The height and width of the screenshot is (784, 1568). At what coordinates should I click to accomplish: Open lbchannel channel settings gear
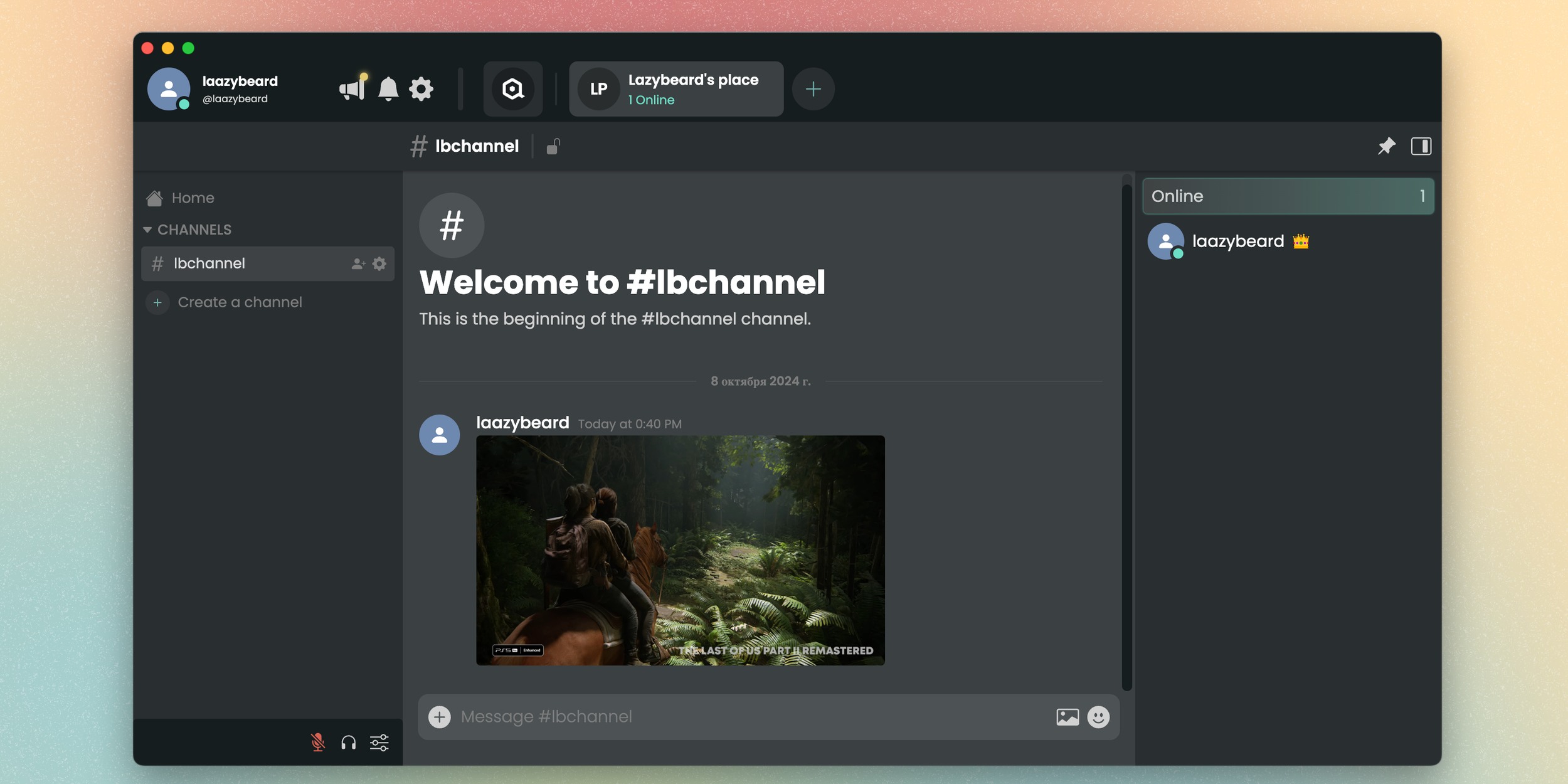379,264
